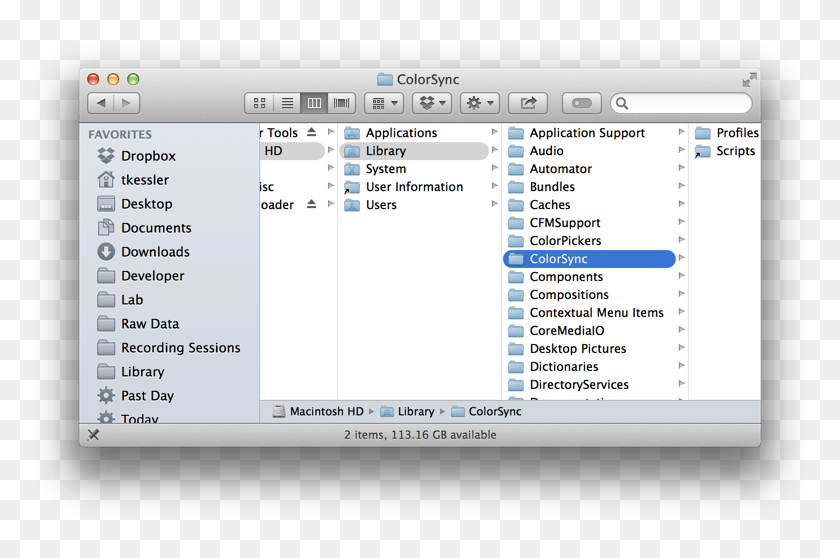Screen dimensions: 840x558
Task: Click the Spotlight search field
Action: pos(681,103)
